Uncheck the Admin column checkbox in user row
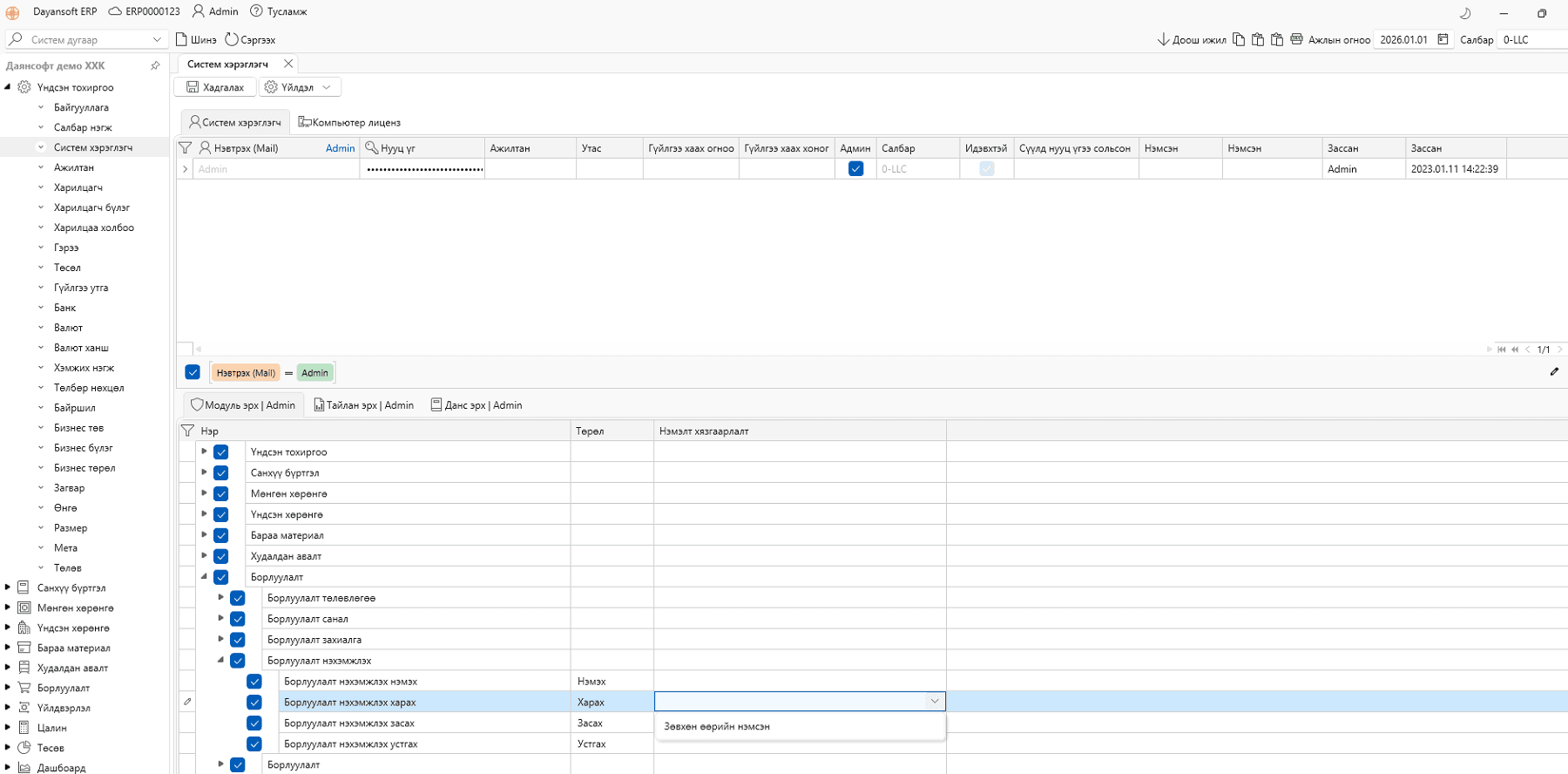This screenshot has width=1568, height=774. pos(855,169)
